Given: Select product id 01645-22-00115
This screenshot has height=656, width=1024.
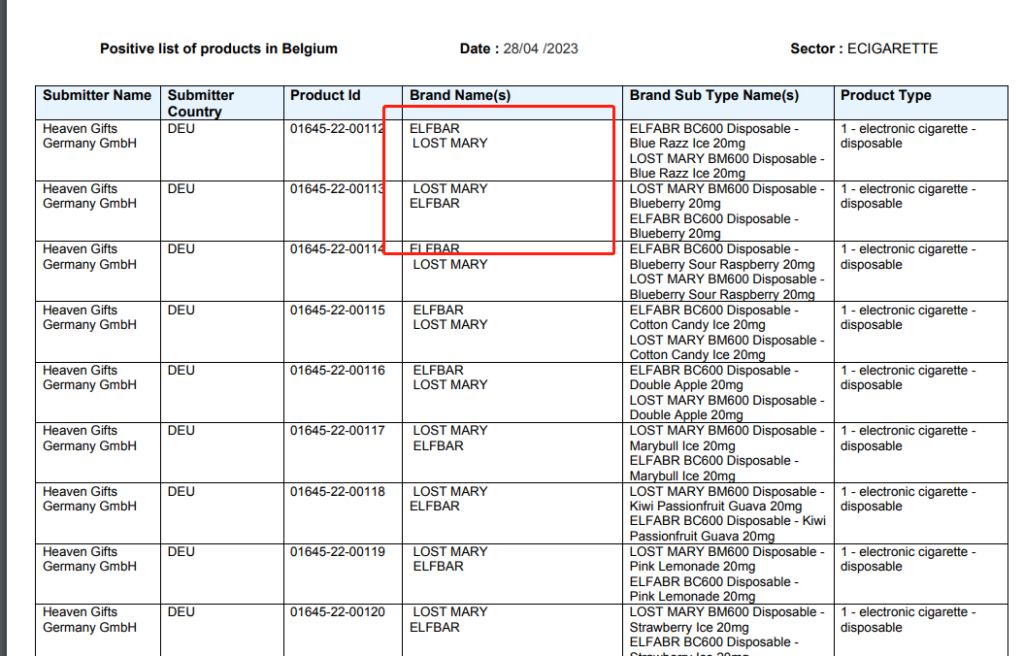Looking at the screenshot, I should coord(338,310).
